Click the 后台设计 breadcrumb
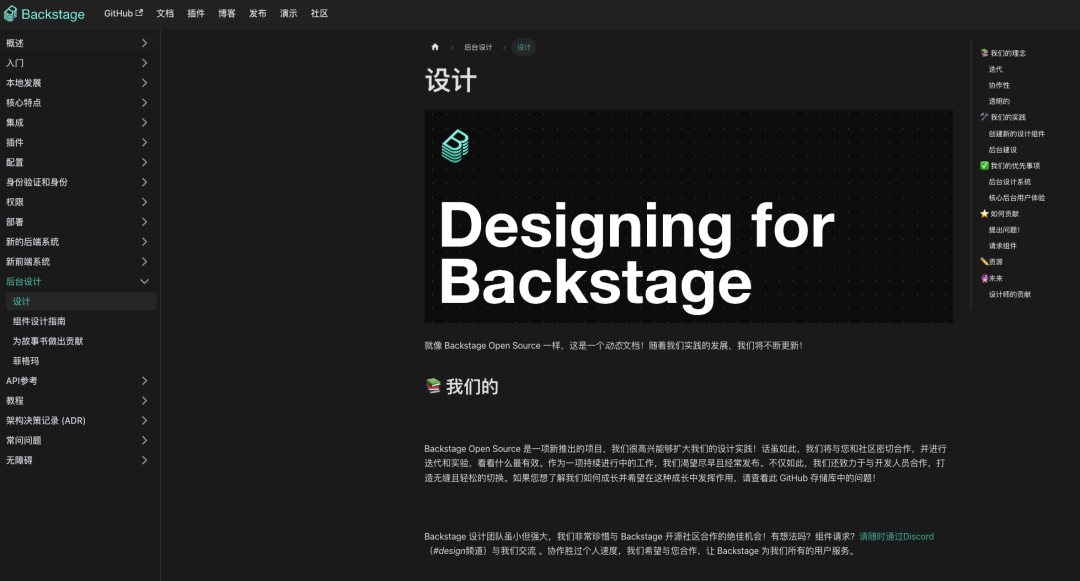This screenshot has width=1080, height=581. tap(478, 47)
